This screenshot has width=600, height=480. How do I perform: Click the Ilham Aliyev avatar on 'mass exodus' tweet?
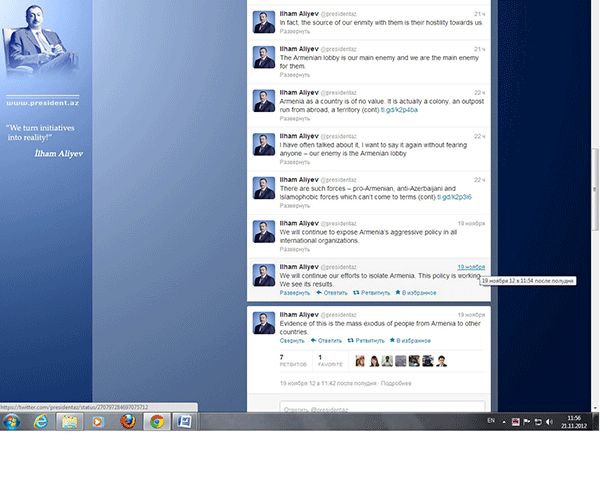264,323
